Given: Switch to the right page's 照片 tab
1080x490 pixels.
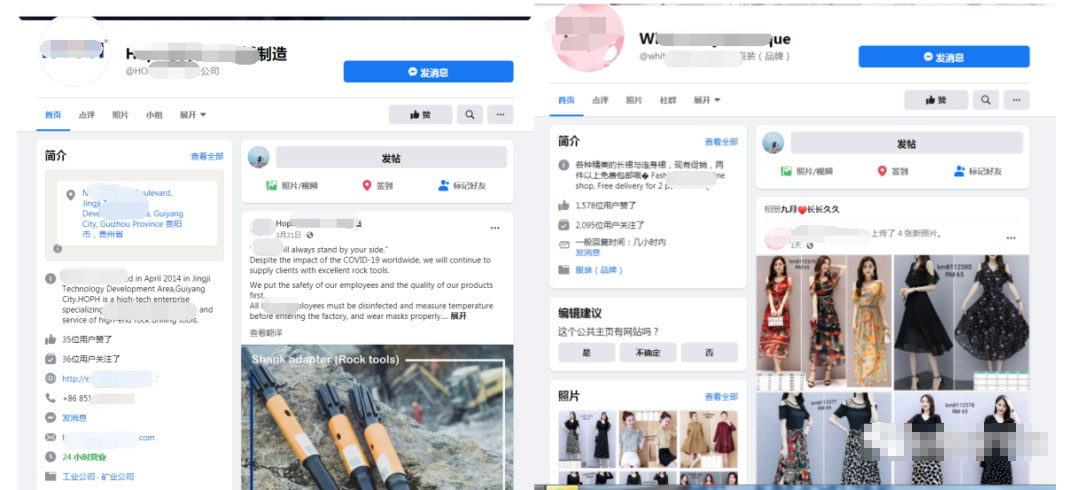Looking at the screenshot, I should click(634, 100).
